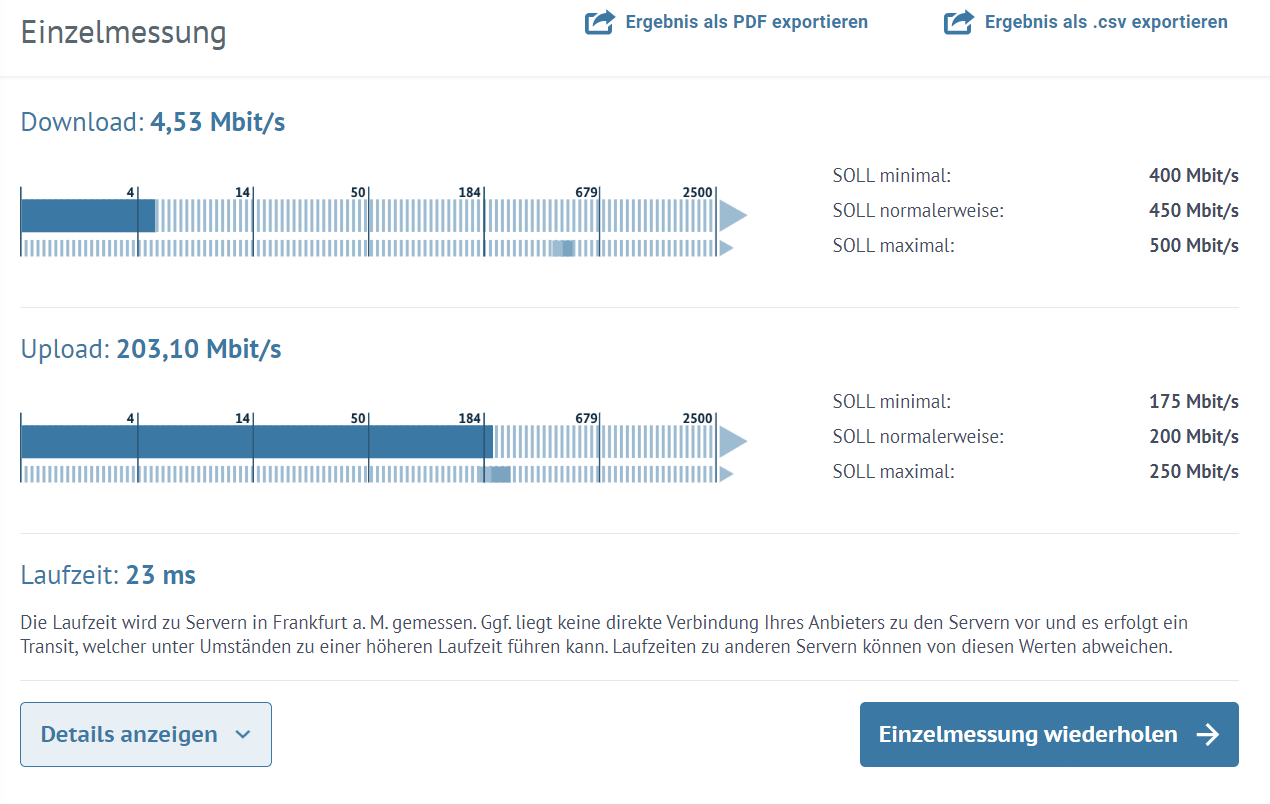Click the PDF export share icon
Screen dimensions: 1270x804
[x=599, y=22]
